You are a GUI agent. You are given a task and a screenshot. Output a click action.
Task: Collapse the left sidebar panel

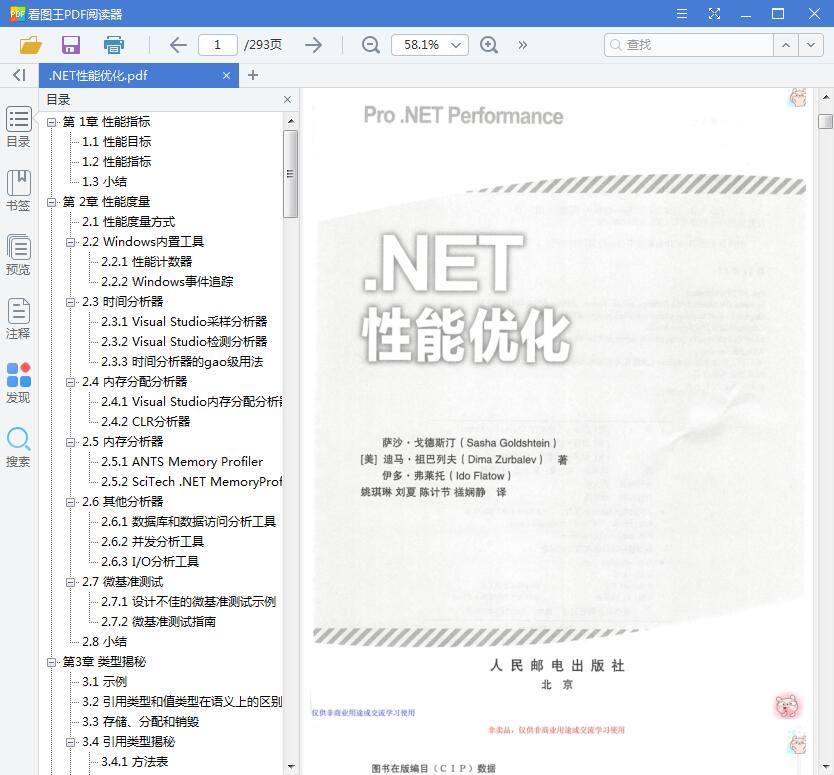coord(19,75)
